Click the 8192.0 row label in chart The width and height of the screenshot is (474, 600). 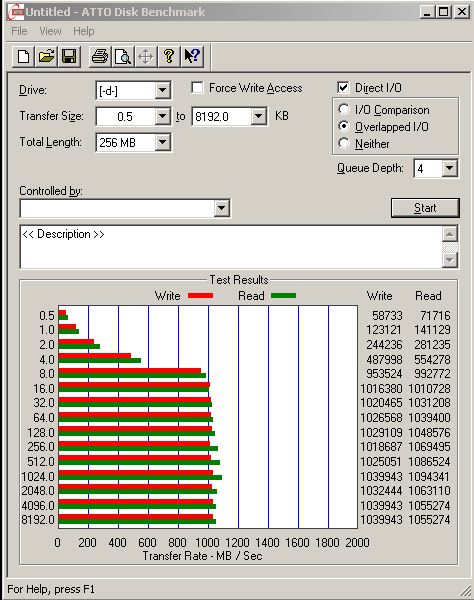pos(38,520)
